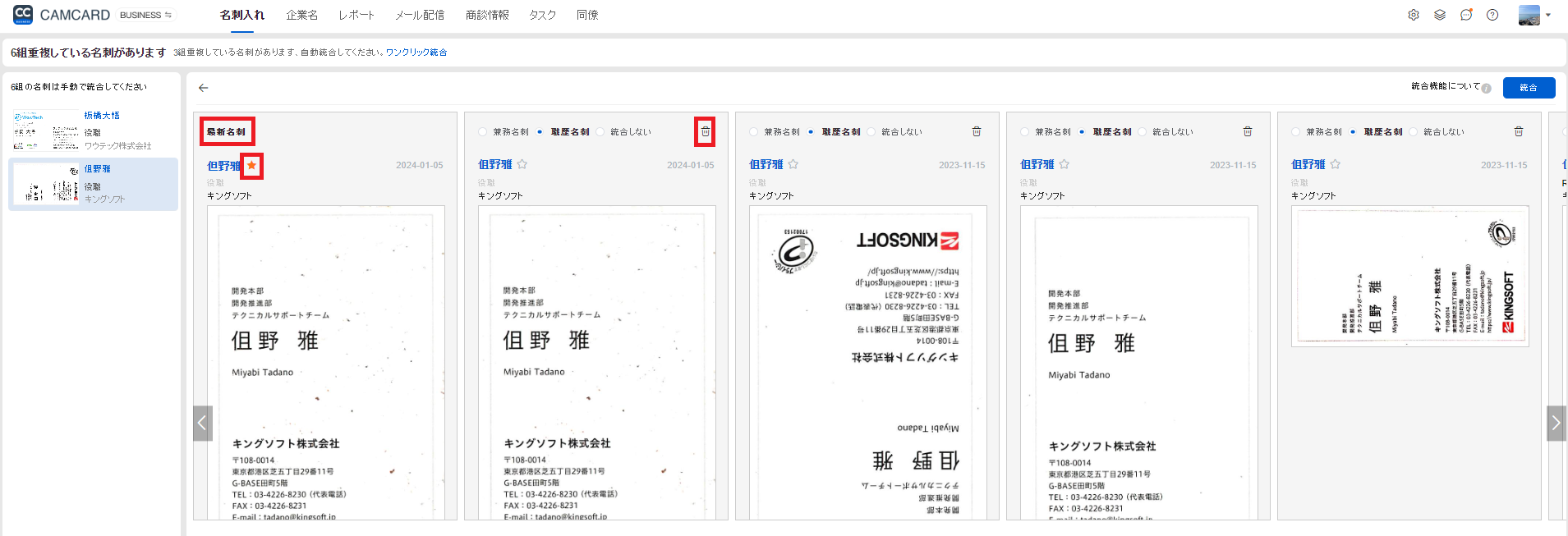Open the 最新名刺 business card image
1568x536 pixels.
tap(326, 362)
